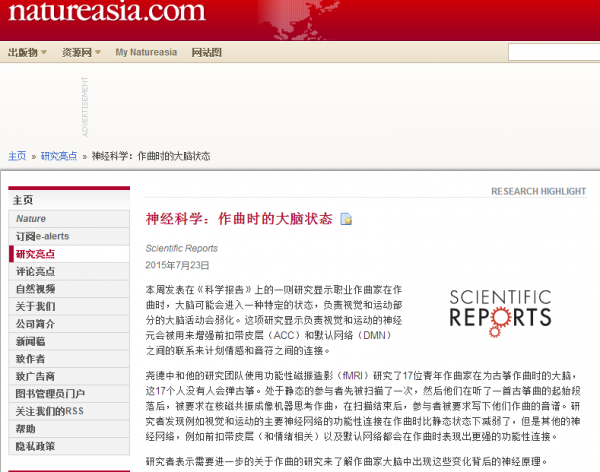Click the Scientific Reports logo image

click(500, 312)
